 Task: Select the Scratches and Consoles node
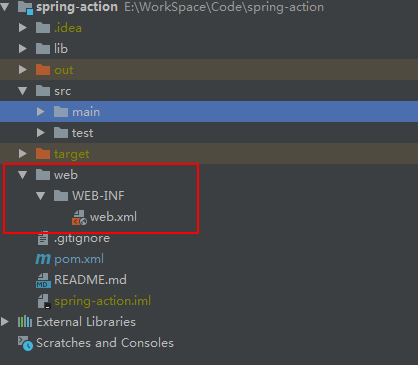click(105, 343)
